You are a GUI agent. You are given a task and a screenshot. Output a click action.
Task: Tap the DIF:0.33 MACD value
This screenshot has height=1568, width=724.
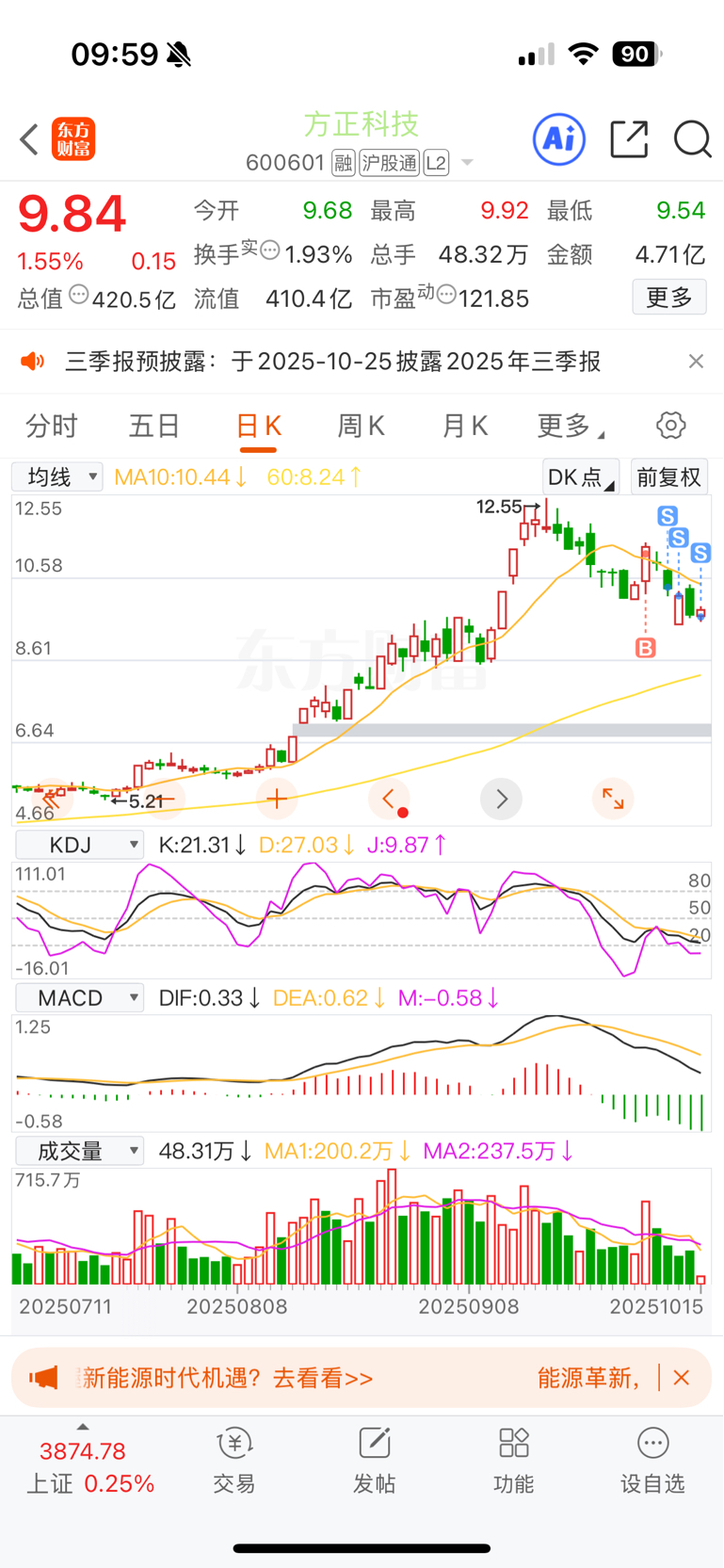click(209, 998)
